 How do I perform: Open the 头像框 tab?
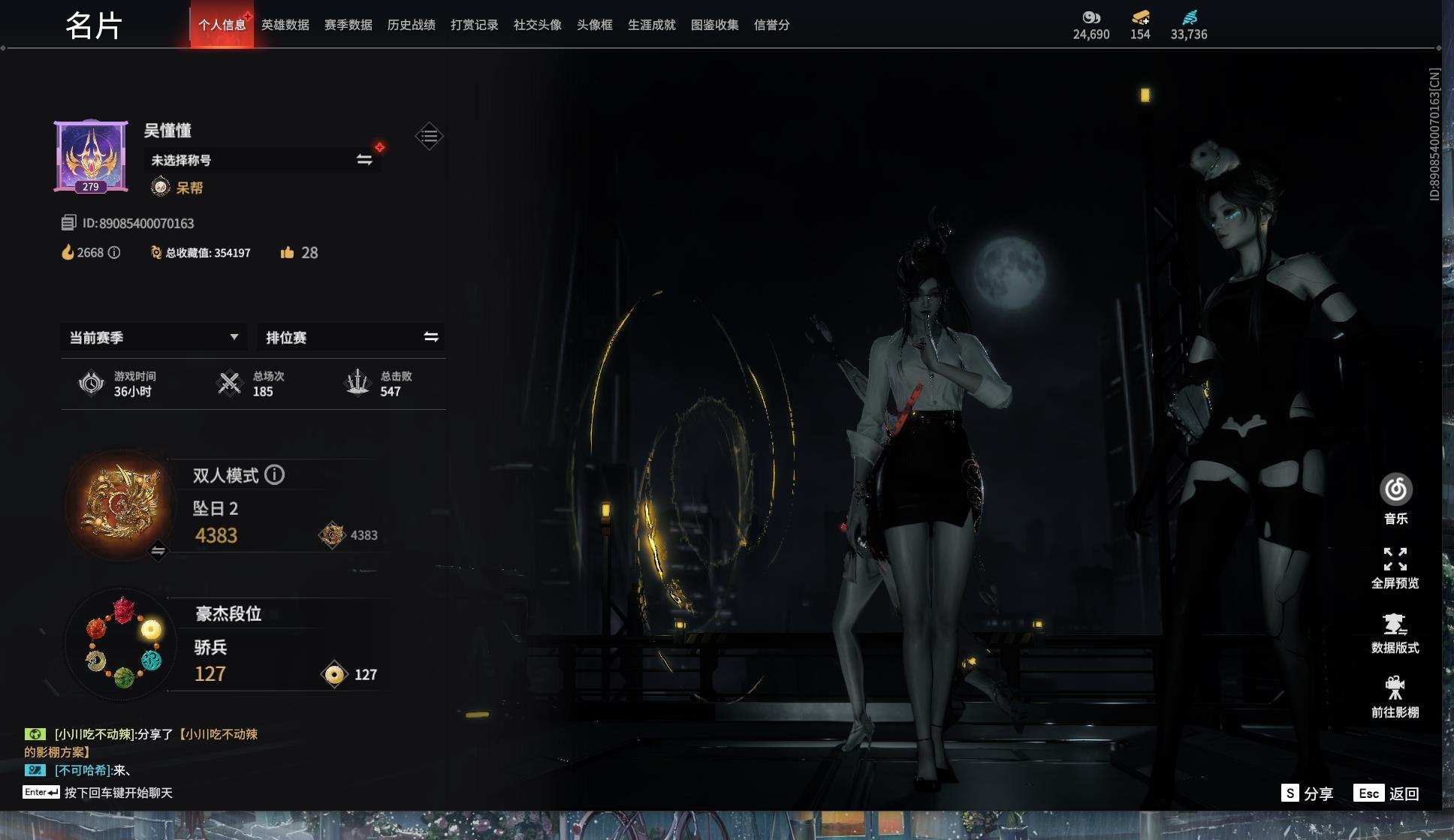click(595, 25)
